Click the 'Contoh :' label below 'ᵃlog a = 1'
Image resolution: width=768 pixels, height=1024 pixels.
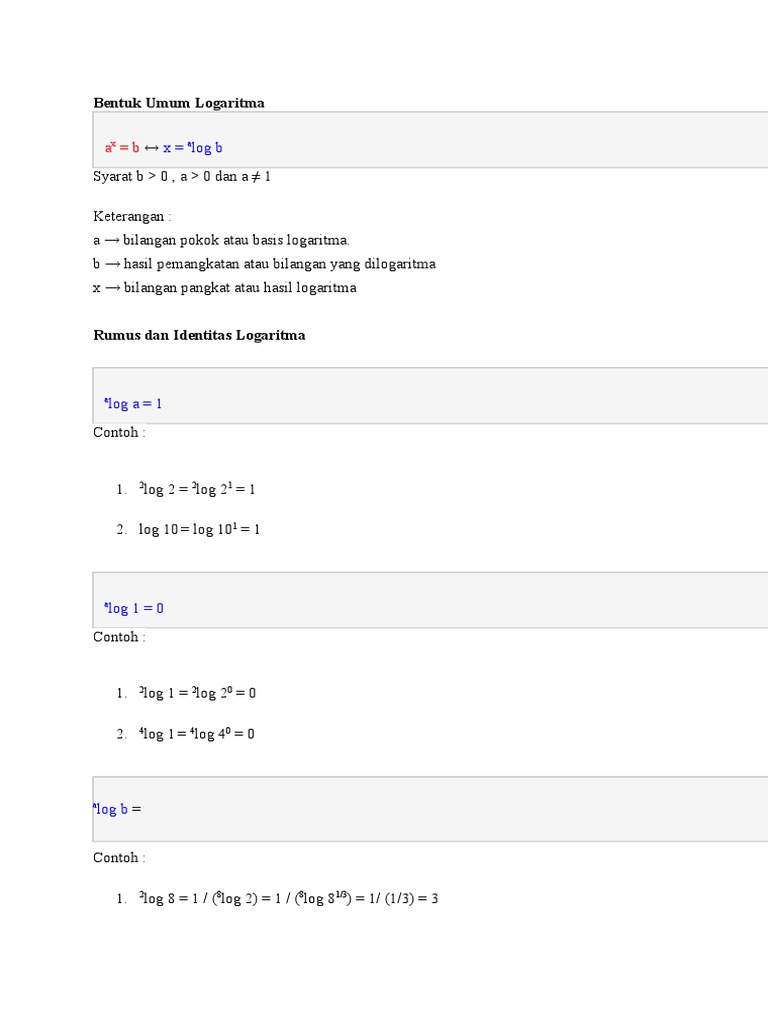coord(119,433)
